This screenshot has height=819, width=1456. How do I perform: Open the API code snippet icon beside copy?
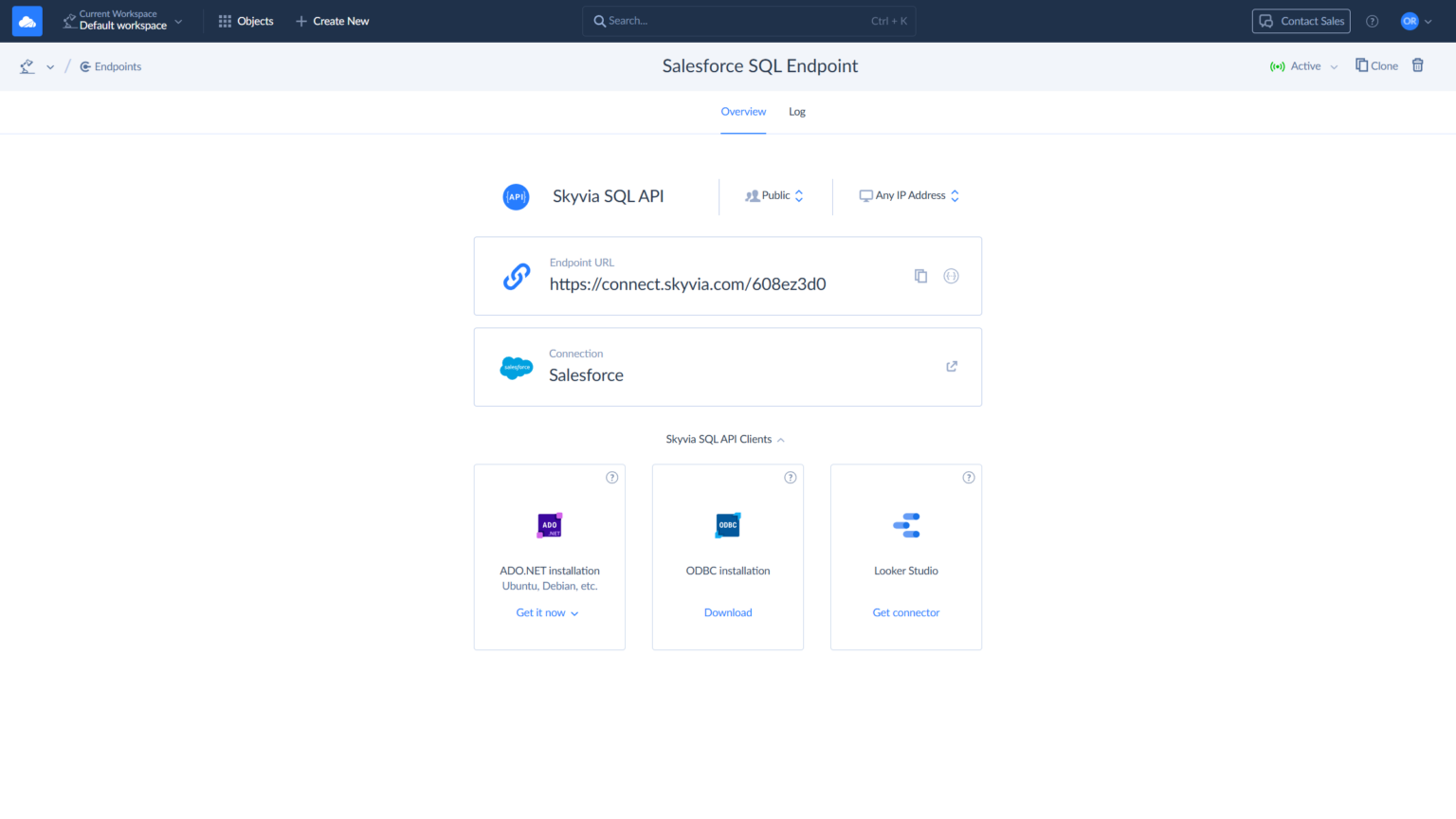point(951,275)
